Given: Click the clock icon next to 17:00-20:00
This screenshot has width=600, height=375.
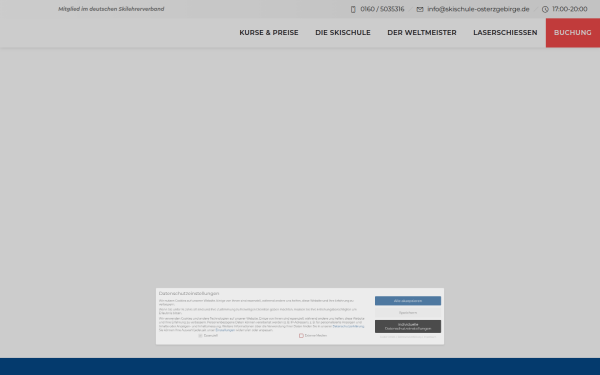Looking at the screenshot, I should [545, 9].
